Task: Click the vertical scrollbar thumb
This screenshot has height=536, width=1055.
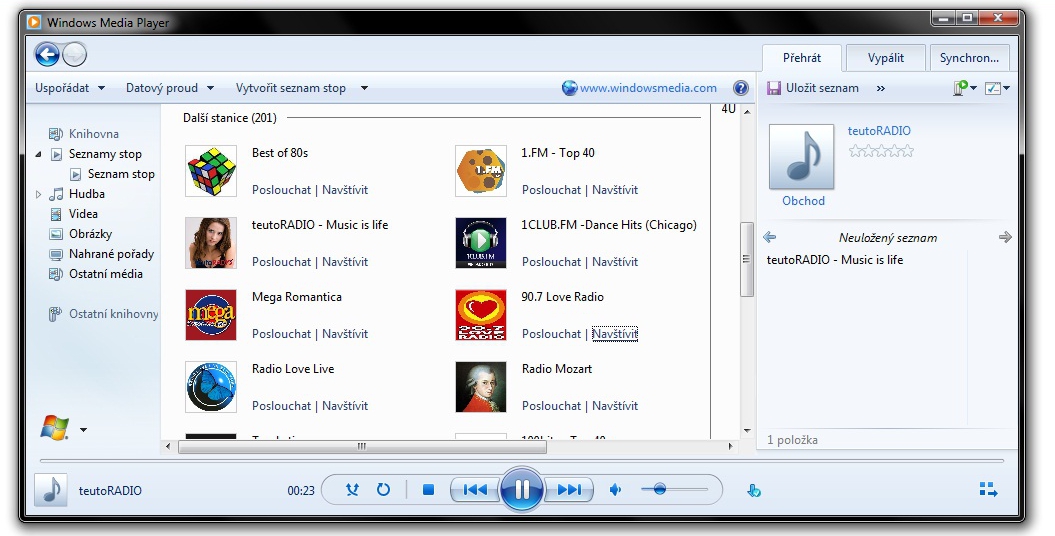Action: click(x=746, y=259)
